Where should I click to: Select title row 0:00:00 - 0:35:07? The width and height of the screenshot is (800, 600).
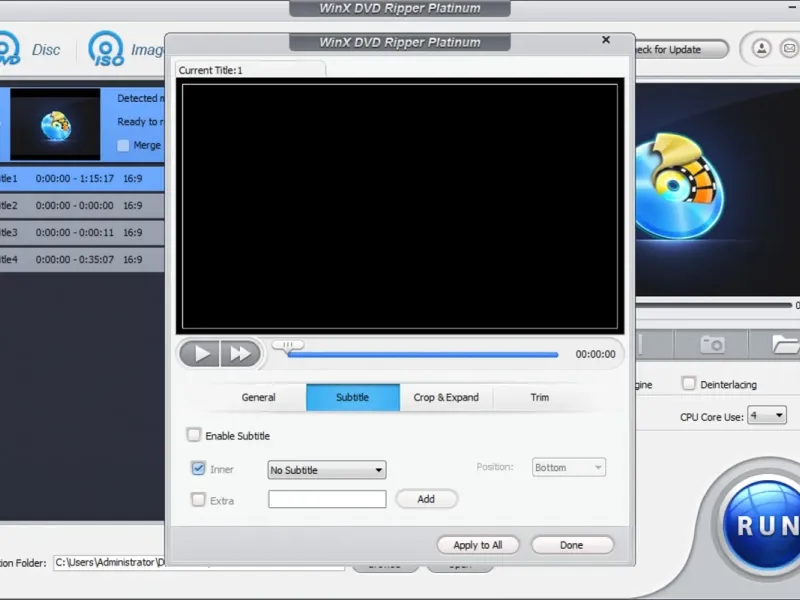coord(82,260)
